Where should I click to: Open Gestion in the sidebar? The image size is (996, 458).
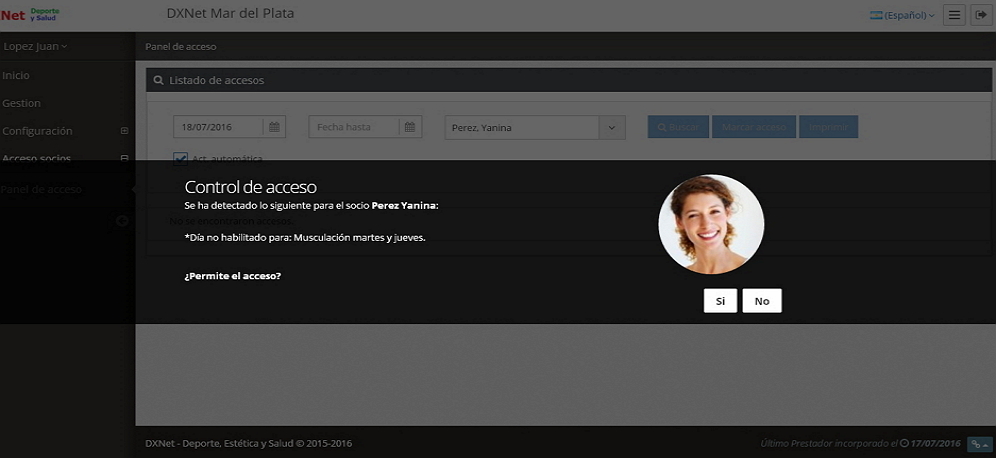click(21, 103)
